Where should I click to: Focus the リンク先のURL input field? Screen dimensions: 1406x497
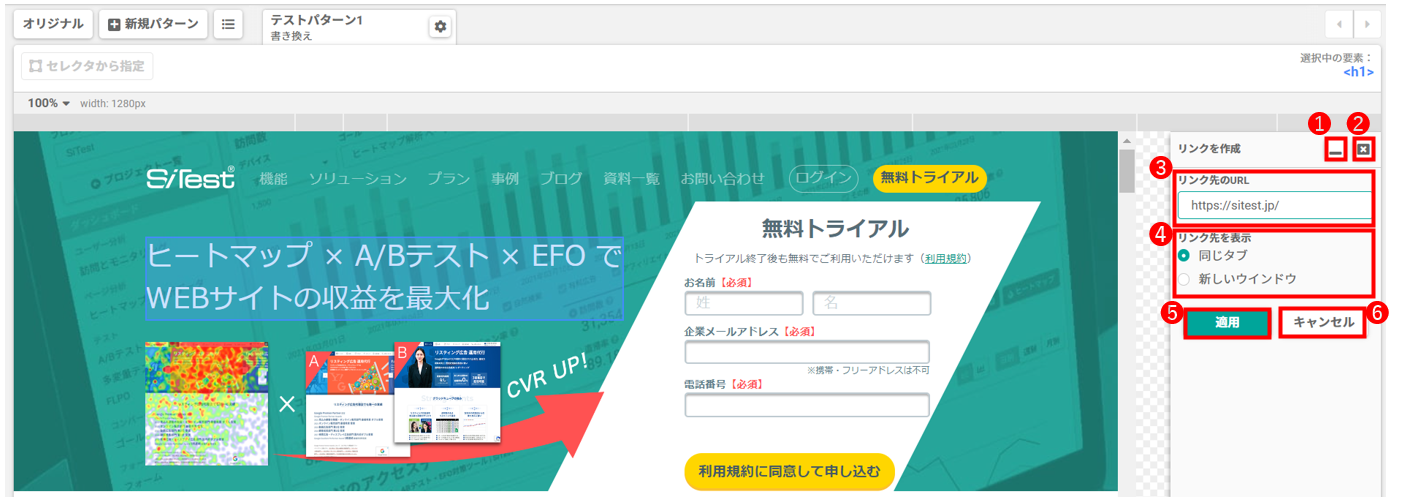tap(1274, 205)
